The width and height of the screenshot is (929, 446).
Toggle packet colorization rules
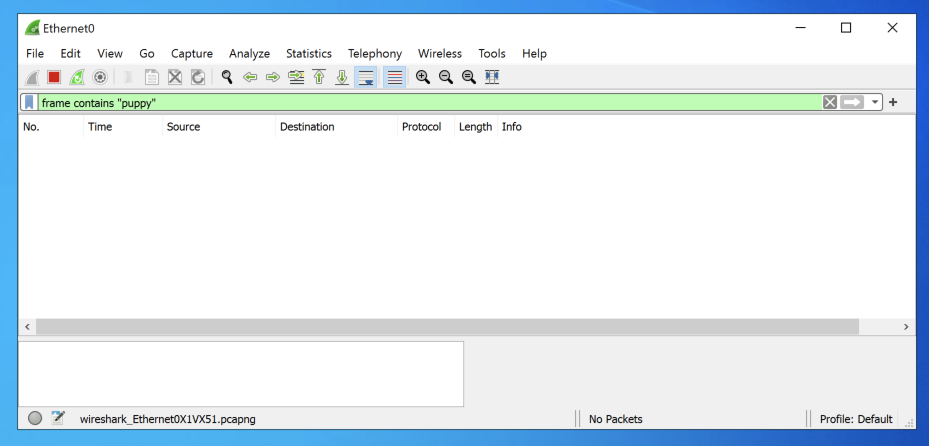pyautogui.click(x=395, y=77)
